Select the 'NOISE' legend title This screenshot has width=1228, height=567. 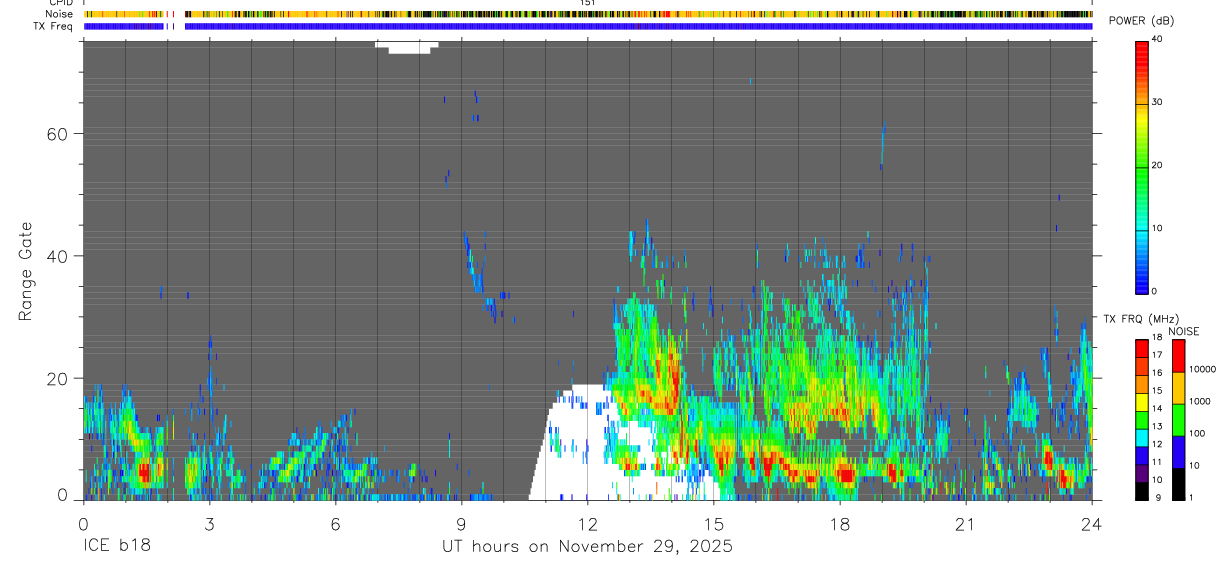tap(1183, 331)
